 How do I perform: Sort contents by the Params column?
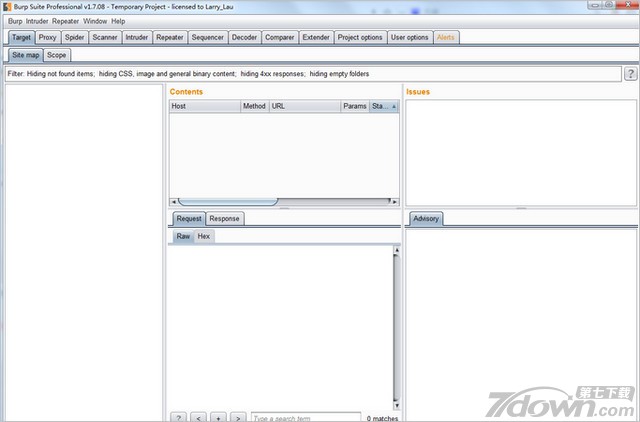(x=355, y=106)
